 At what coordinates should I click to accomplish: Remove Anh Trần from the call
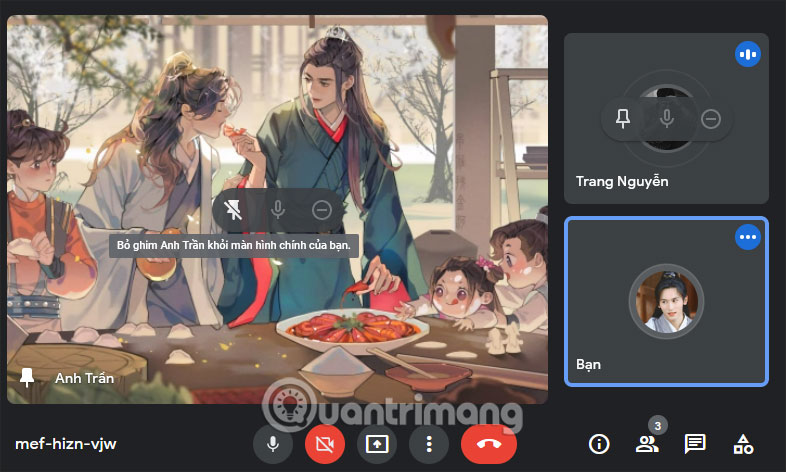point(322,210)
